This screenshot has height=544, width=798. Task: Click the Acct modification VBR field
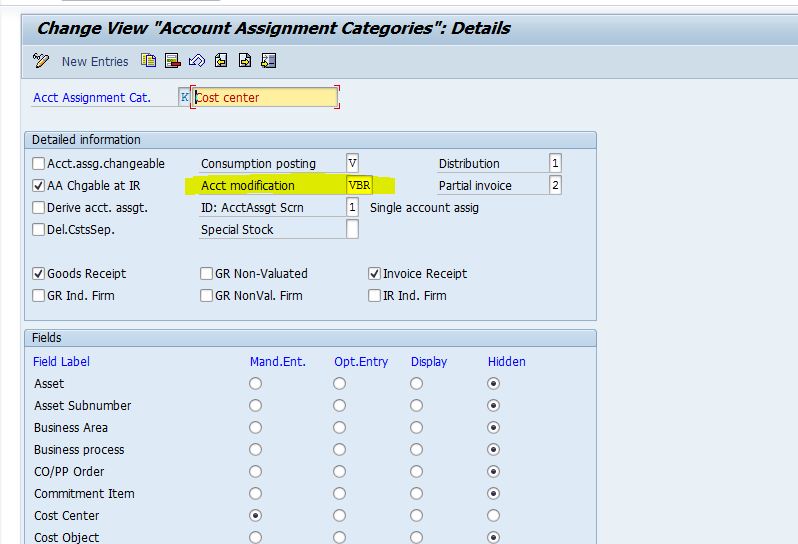click(x=359, y=185)
